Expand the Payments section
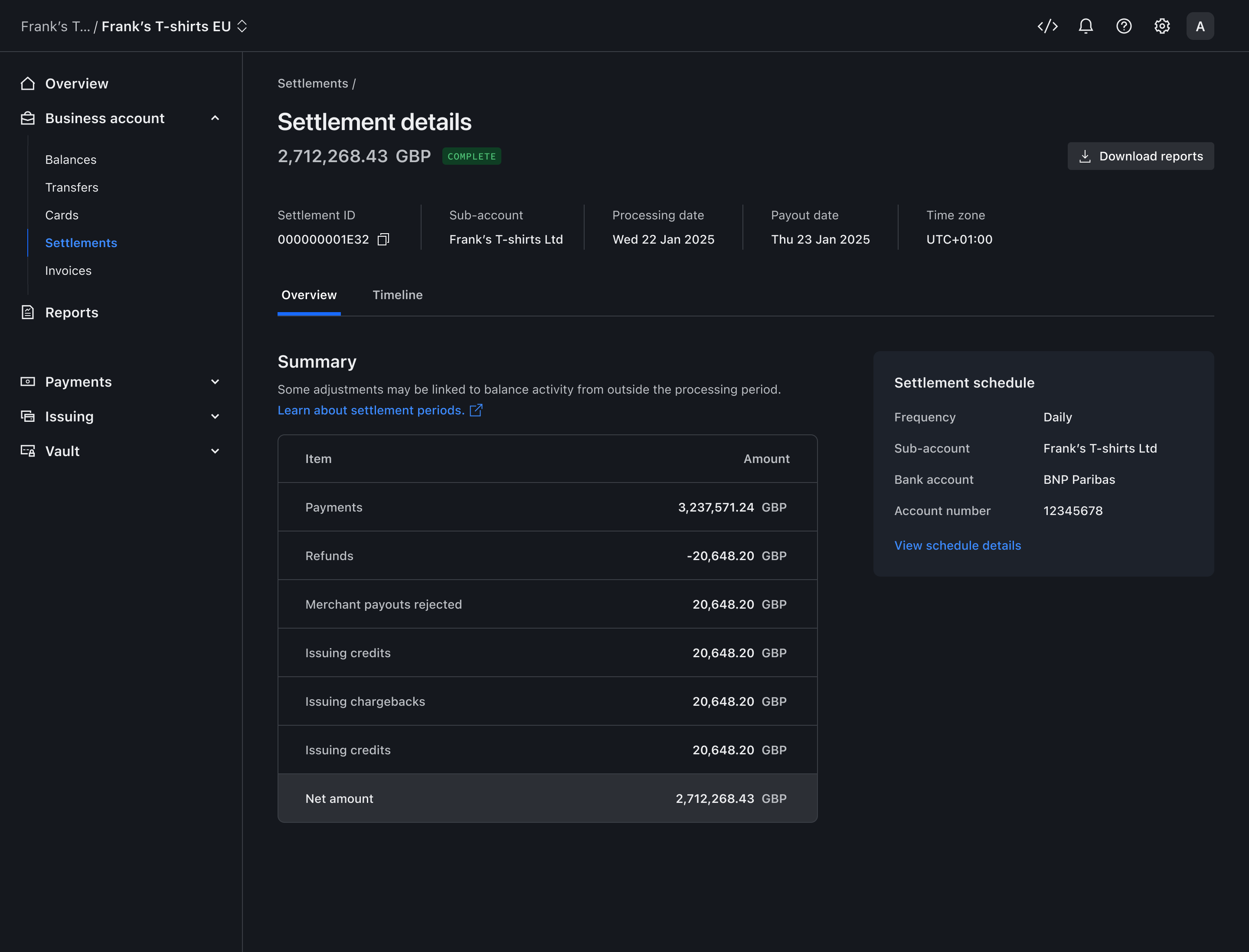Viewport: 1249px width, 952px height. tap(215, 382)
